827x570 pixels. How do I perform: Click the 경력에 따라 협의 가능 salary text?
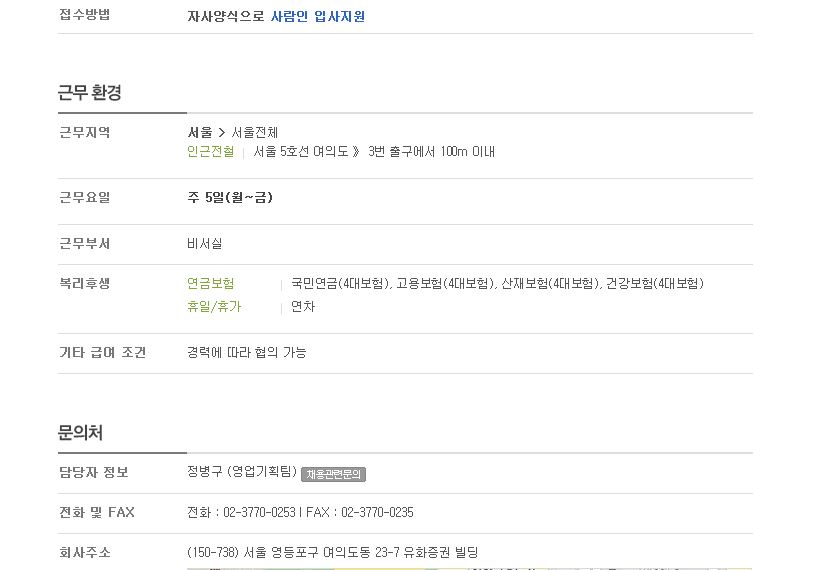(246, 352)
